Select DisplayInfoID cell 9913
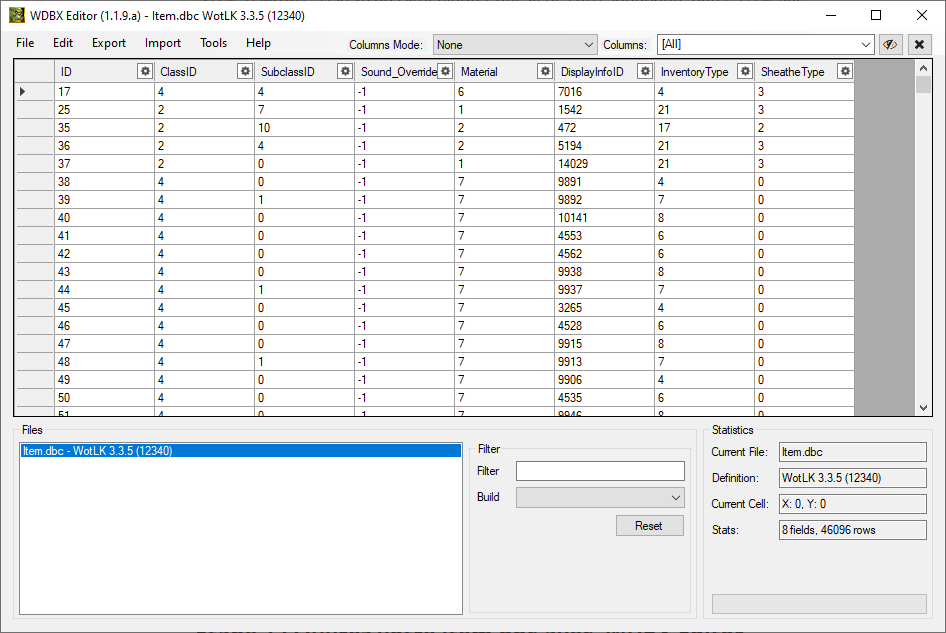946x633 pixels. (605, 361)
